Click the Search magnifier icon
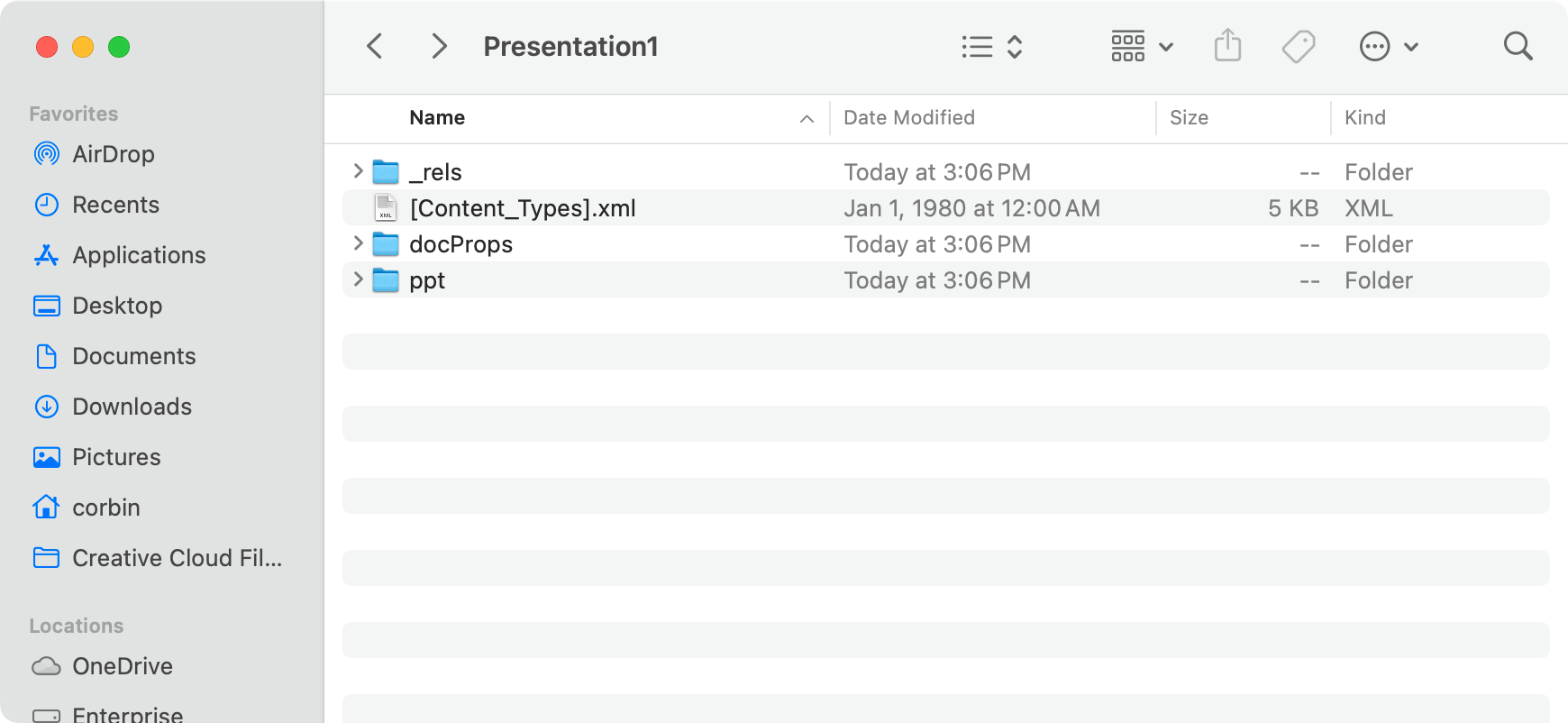1568x723 pixels. [1518, 46]
